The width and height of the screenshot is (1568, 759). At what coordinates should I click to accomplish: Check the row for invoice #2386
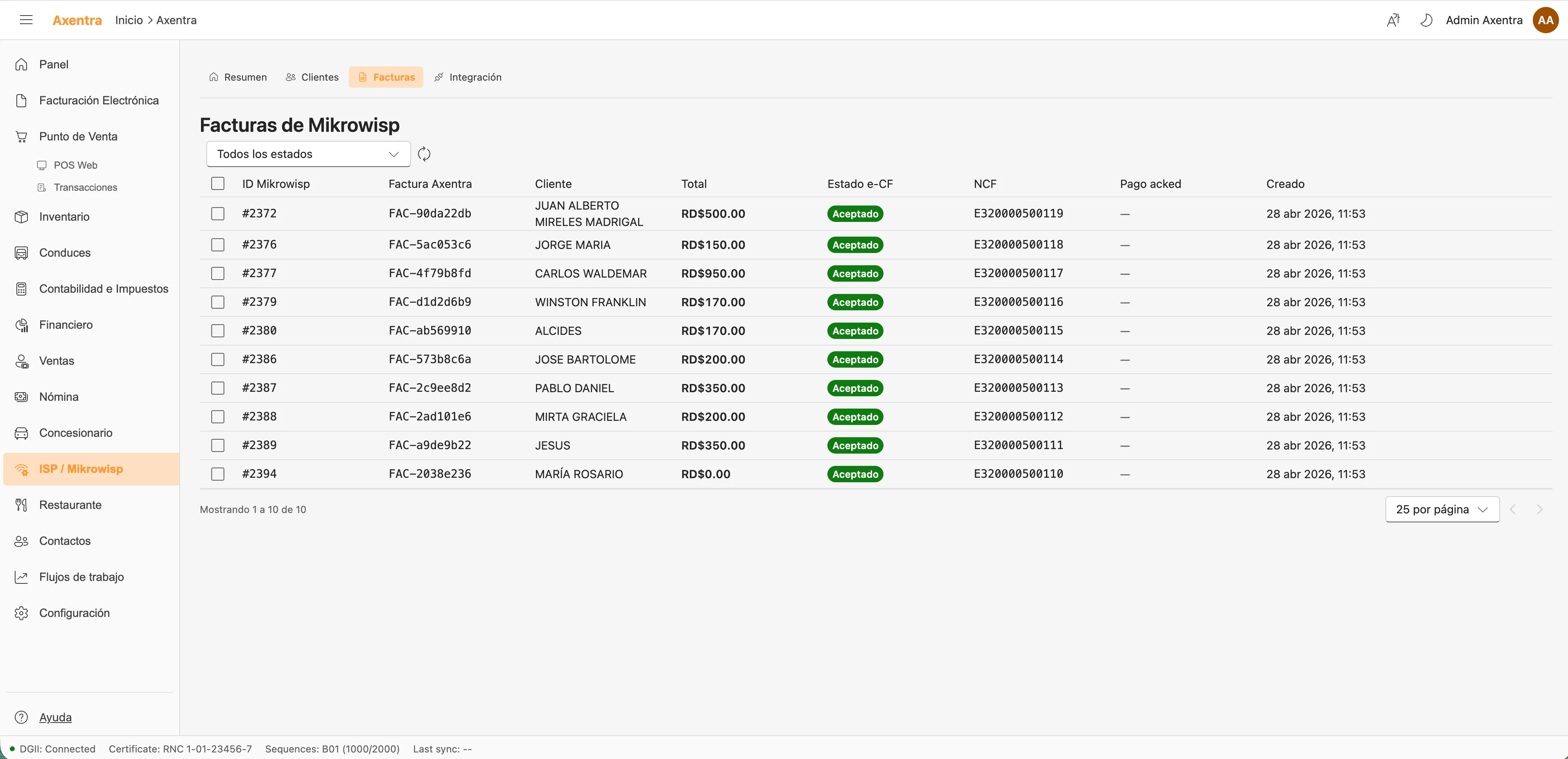tap(218, 359)
